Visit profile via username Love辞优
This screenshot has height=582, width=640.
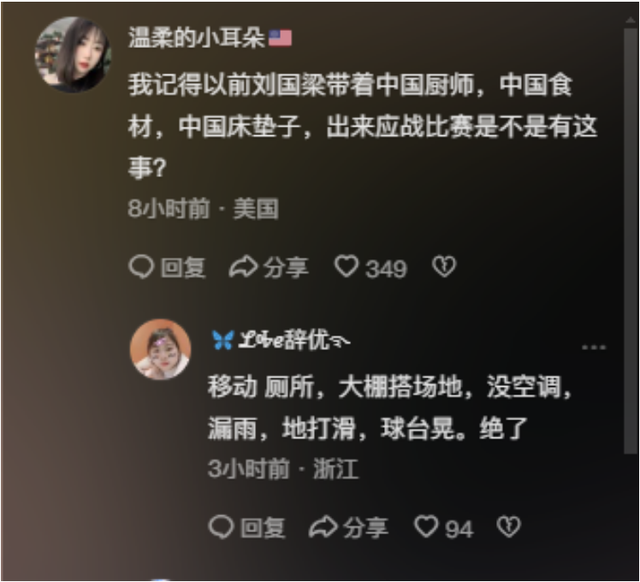pyautogui.click(x=281, y=340)
